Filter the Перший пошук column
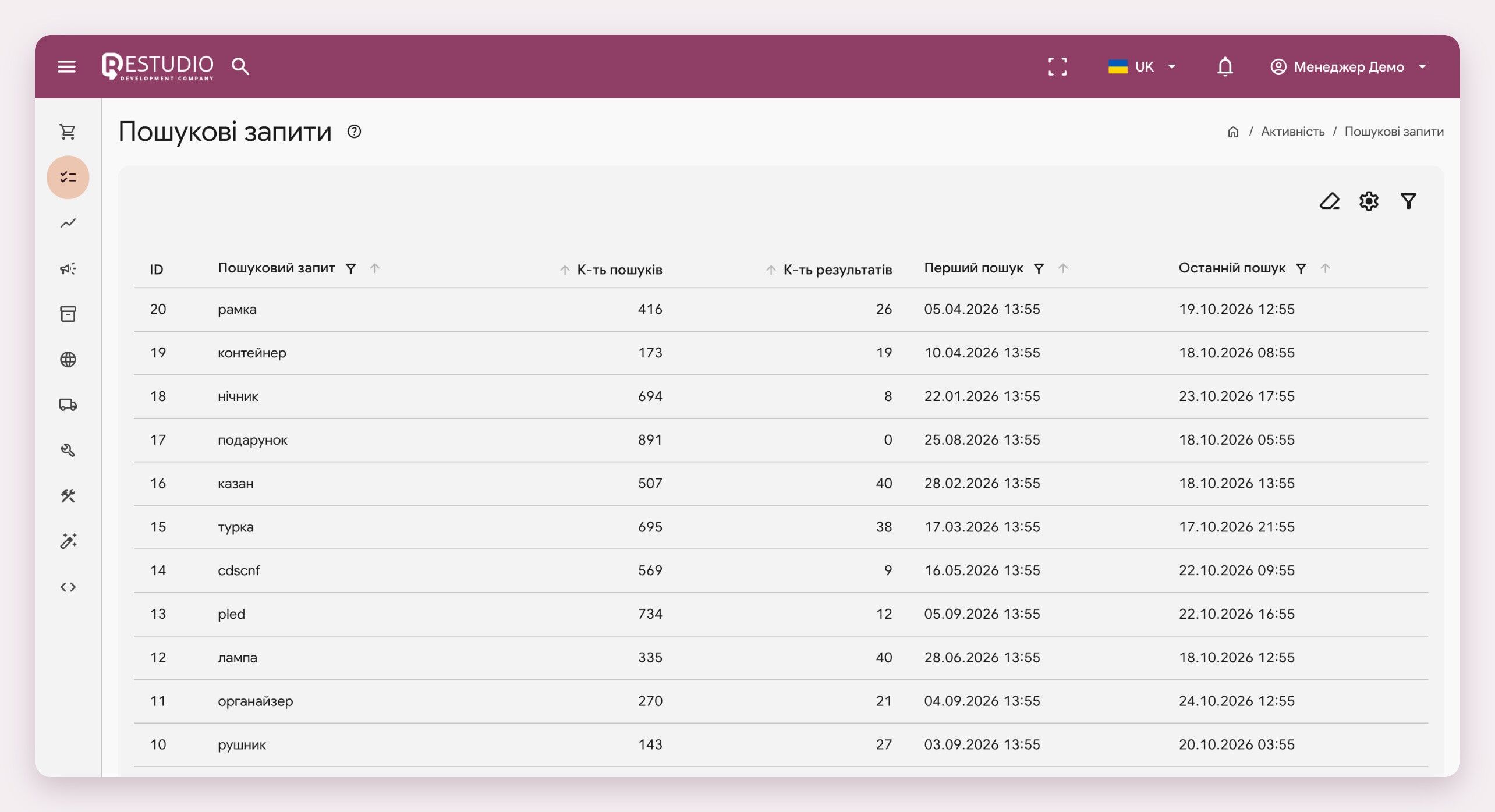The width and height of the screenshot is (1495, 812). coord(1039,268)
